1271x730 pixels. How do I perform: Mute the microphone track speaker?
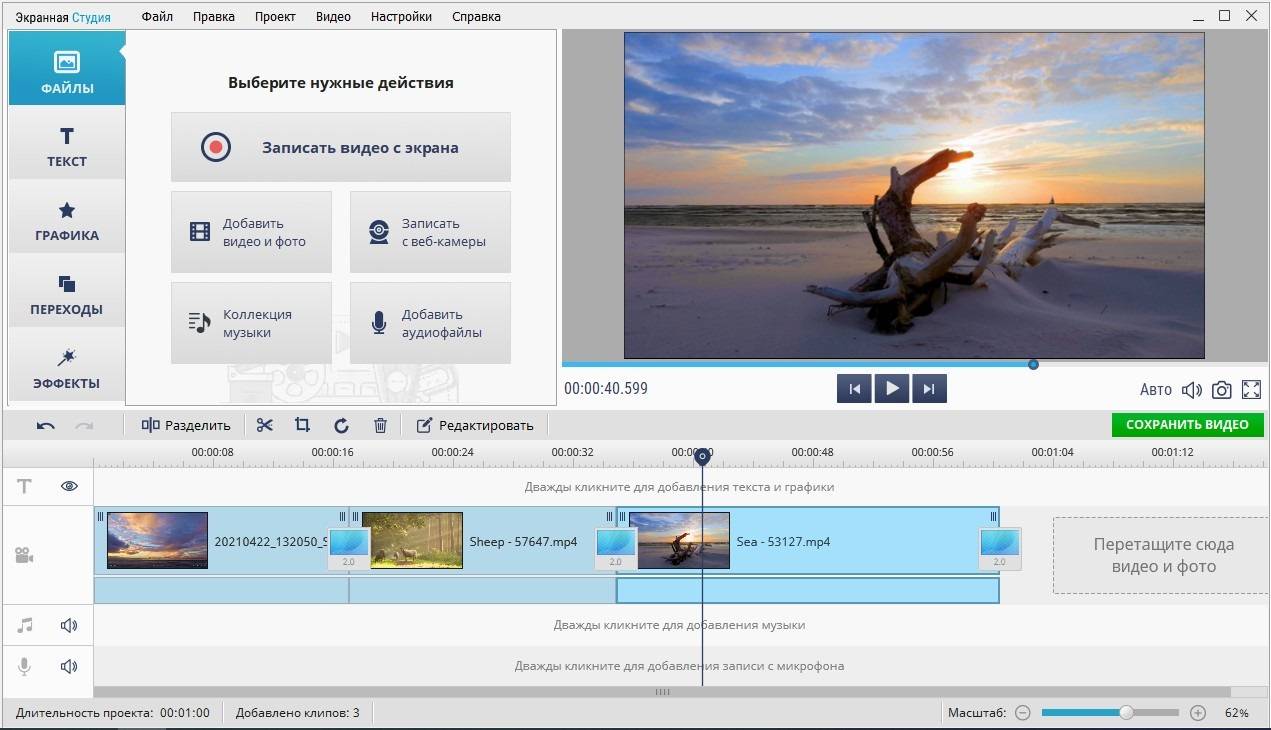coord(69,666)
